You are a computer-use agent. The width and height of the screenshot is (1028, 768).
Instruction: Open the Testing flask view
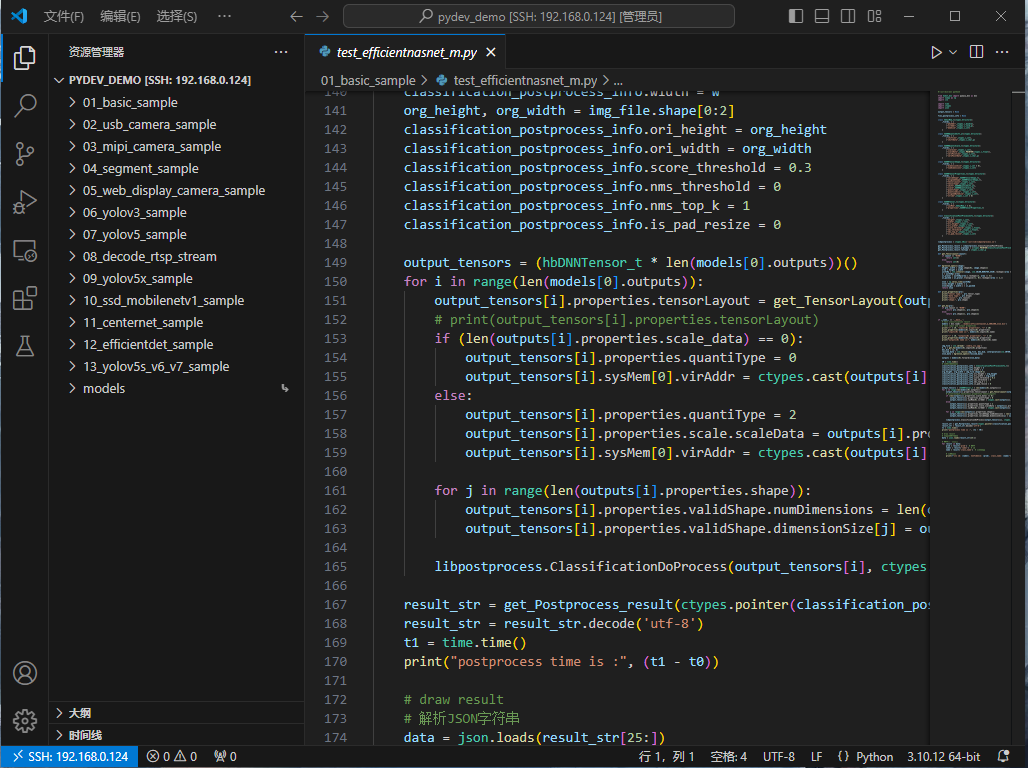click(25, 346)
